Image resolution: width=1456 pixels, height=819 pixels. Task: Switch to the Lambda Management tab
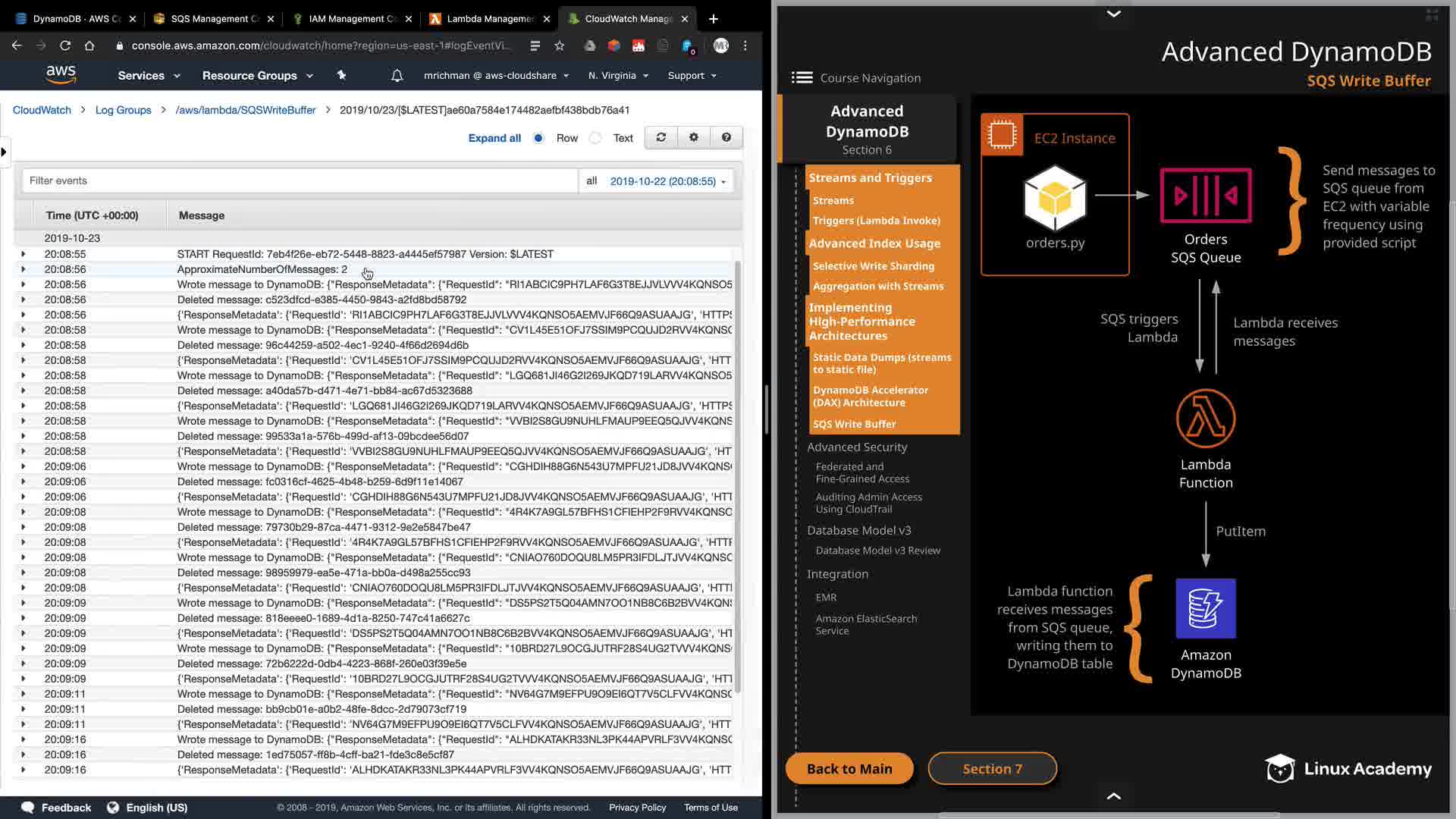(489, 18)
